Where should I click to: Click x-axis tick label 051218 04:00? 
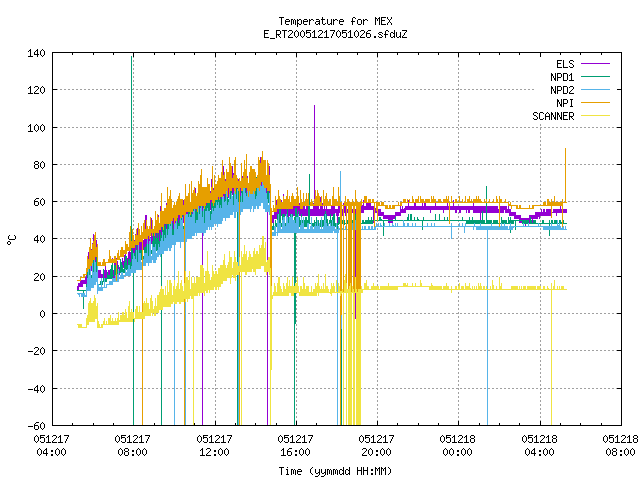539,446
